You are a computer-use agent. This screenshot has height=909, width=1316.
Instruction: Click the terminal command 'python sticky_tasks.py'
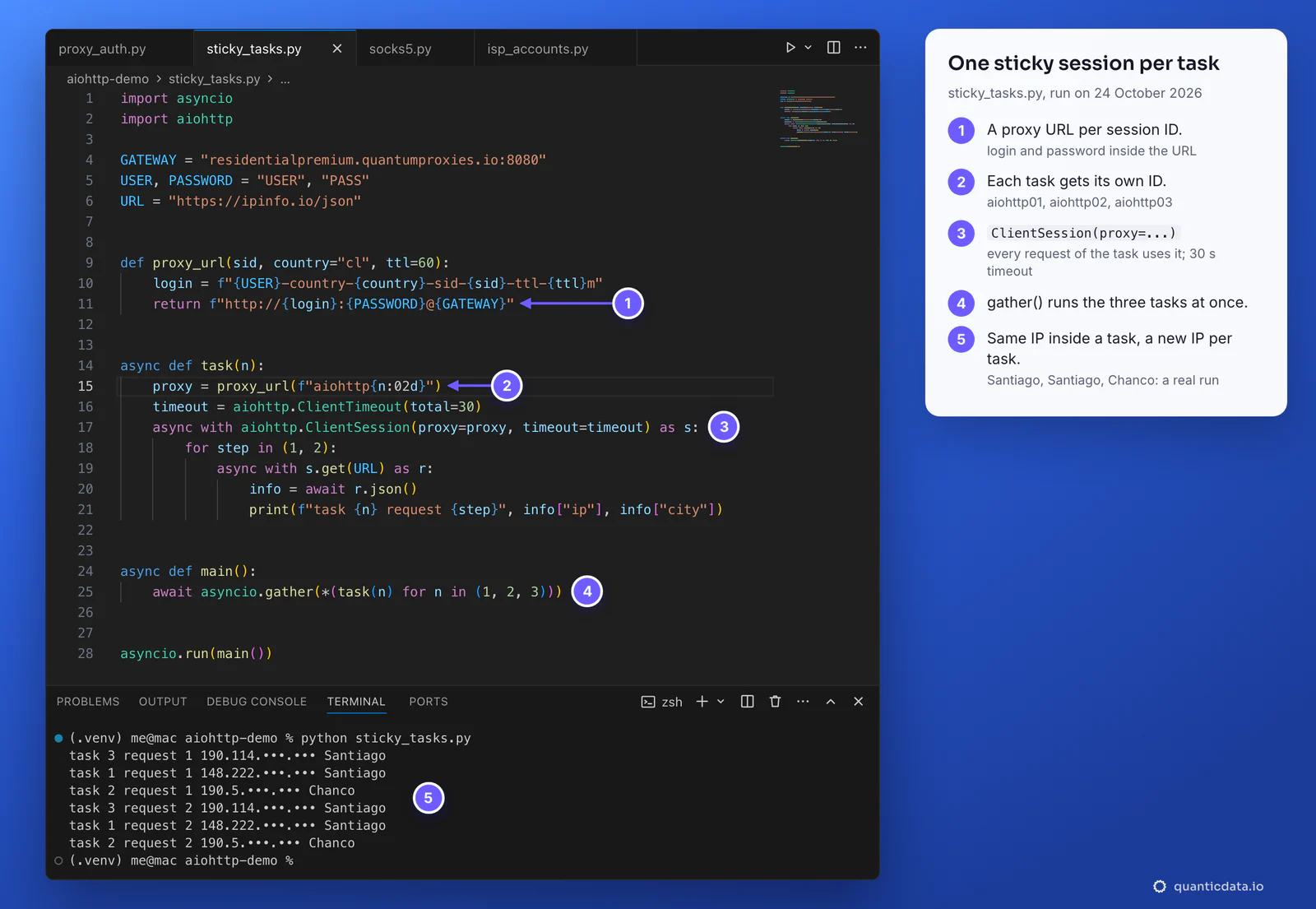(x=386, y=738)
